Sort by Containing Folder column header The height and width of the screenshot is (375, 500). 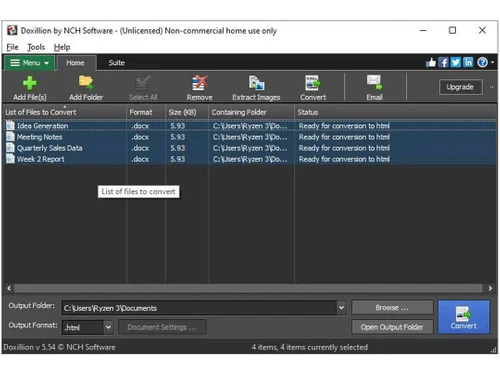click(252, 112)
